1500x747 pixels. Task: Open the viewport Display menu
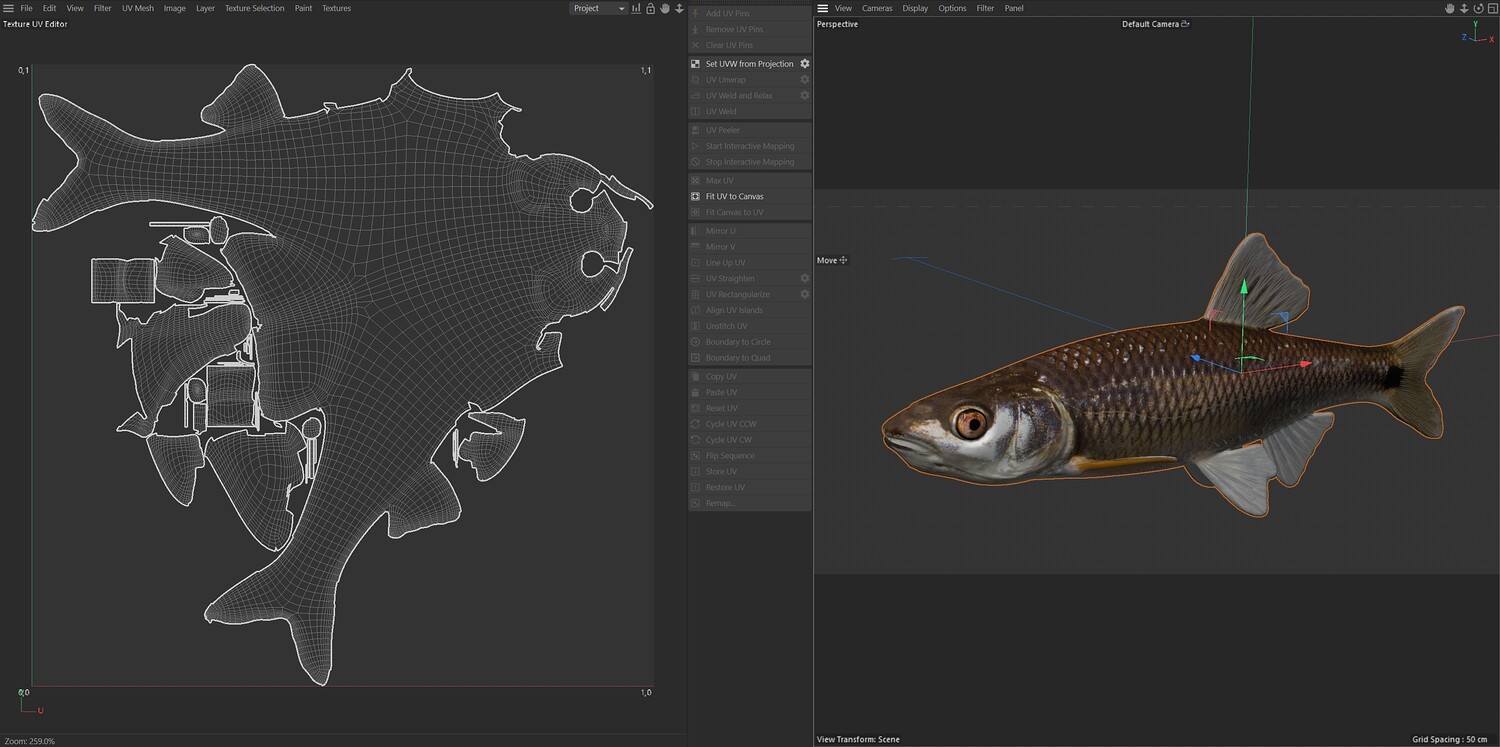[x=915, y=8]
